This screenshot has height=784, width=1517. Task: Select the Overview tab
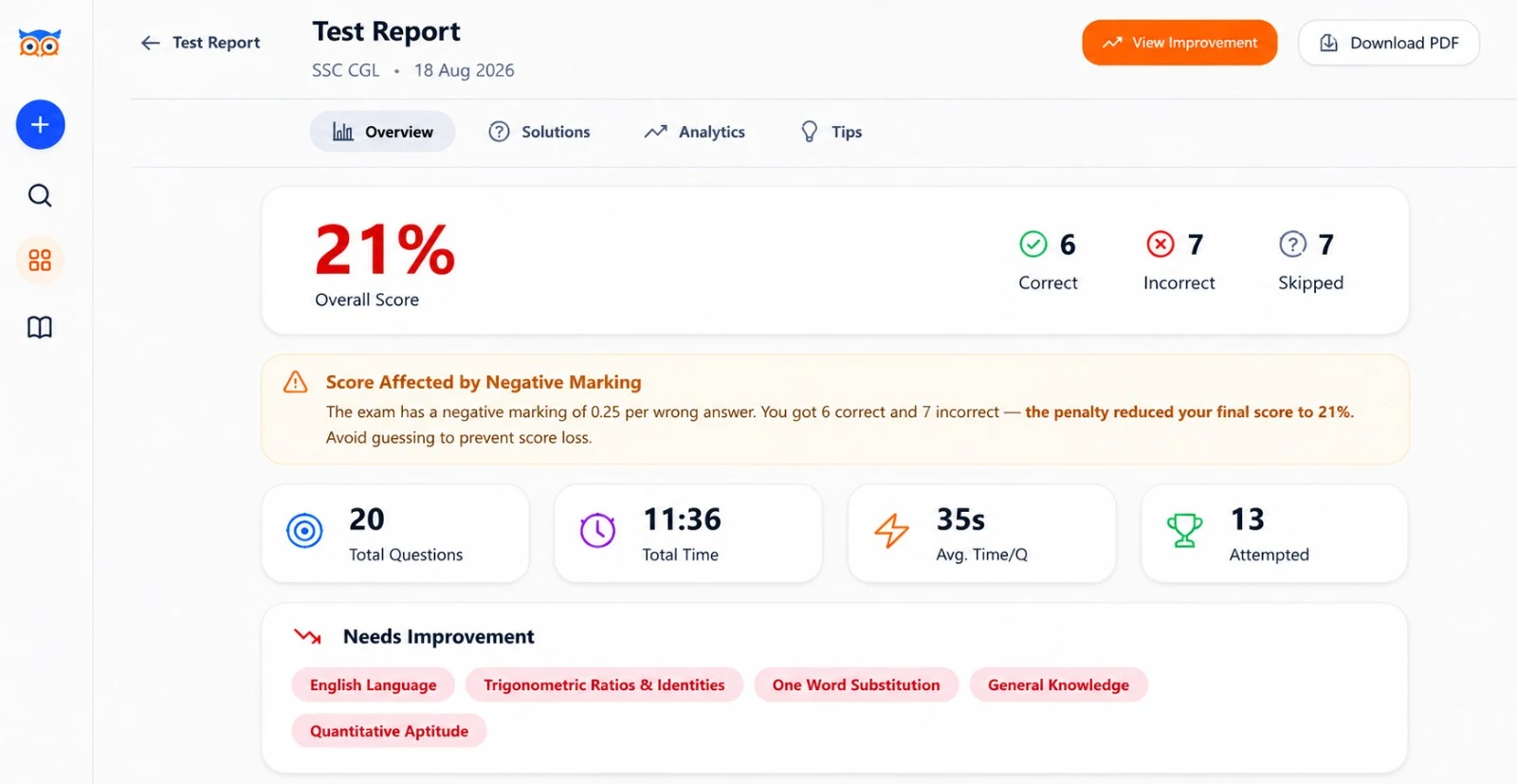tap(382, 132)
